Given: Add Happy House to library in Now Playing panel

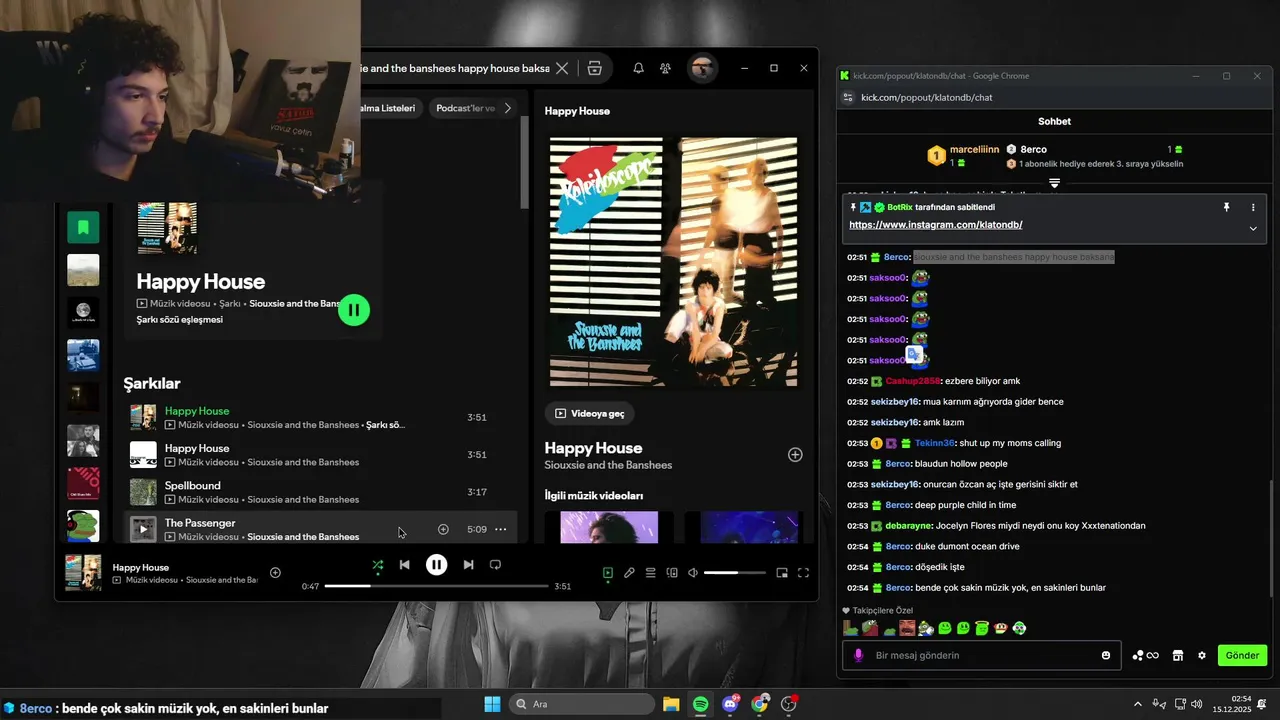Looking at the screenshot, I should (795, 455).
